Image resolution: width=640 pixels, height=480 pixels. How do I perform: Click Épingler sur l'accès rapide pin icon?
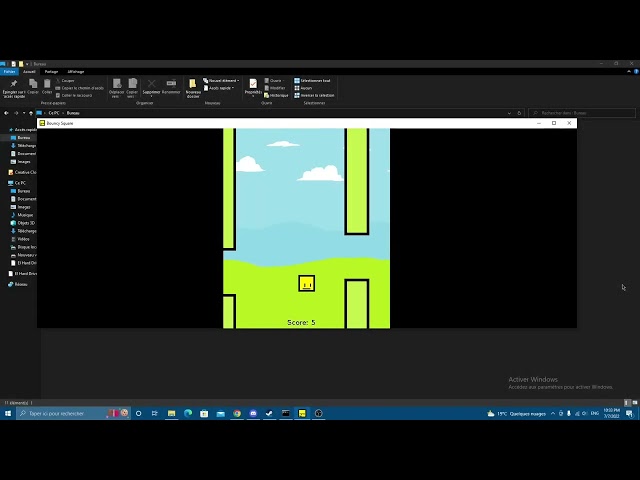pos(14,84)
